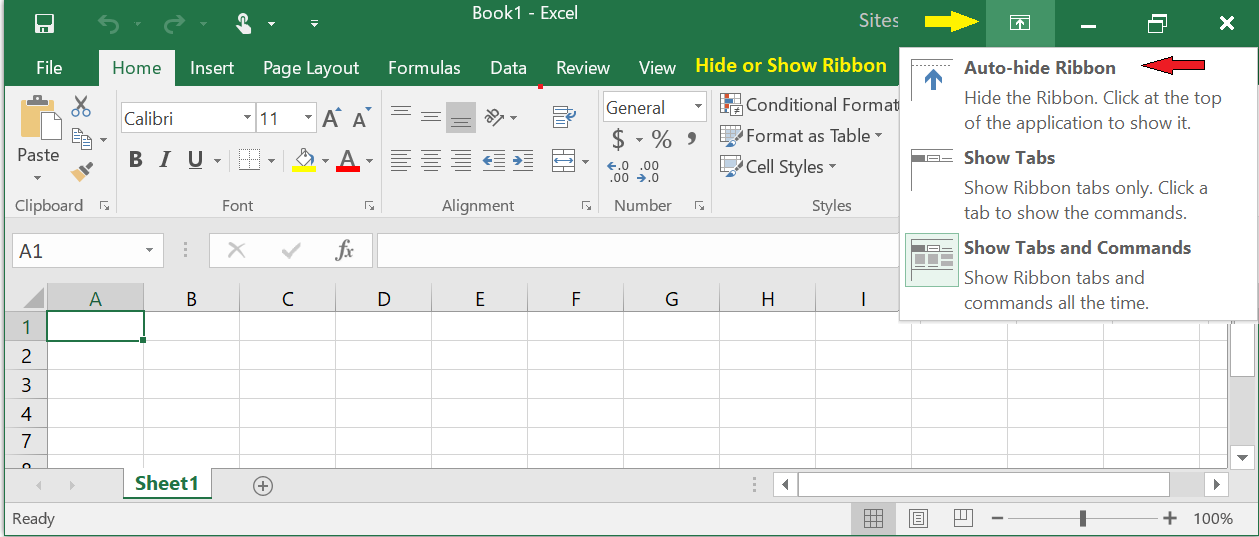Click Merge & Center icon

[564, 160]
